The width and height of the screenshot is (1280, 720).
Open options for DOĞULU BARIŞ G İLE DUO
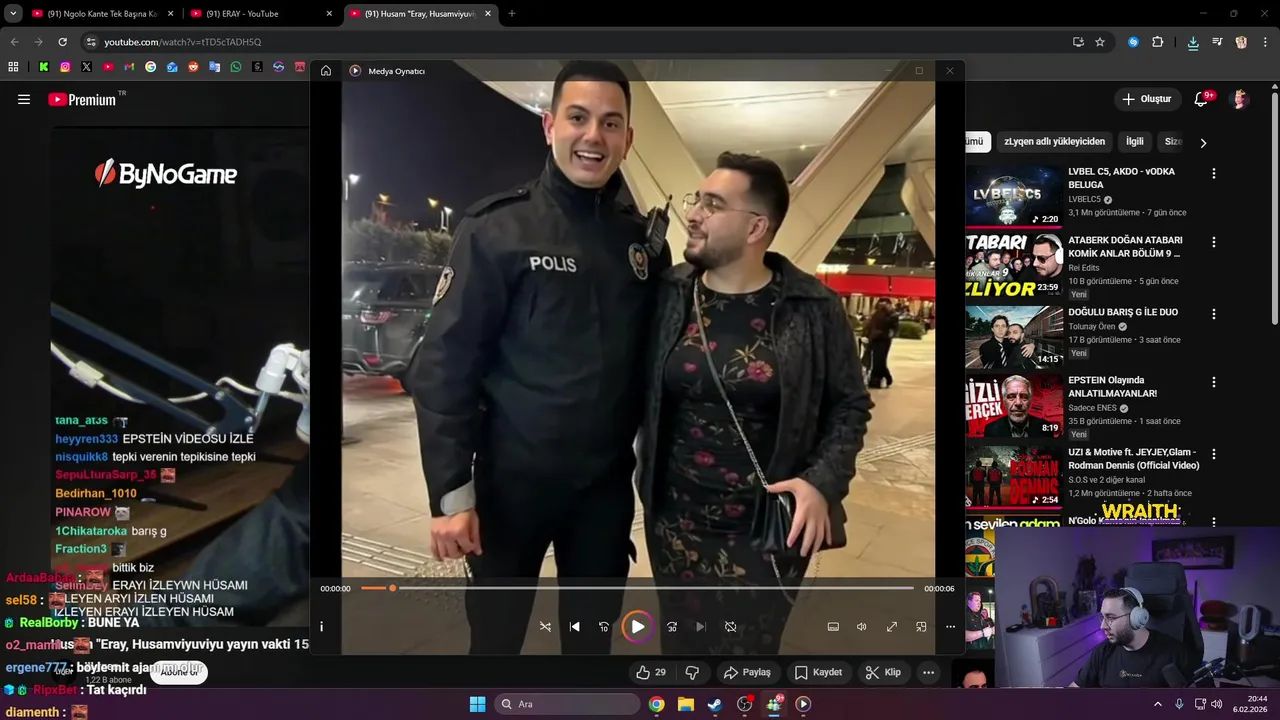coord(1214,313)
